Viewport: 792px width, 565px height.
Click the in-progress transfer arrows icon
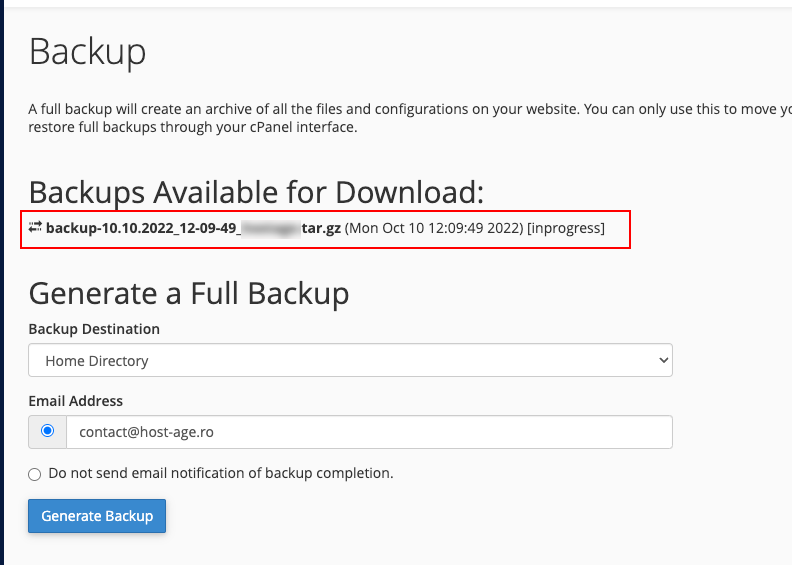[35, 227]
